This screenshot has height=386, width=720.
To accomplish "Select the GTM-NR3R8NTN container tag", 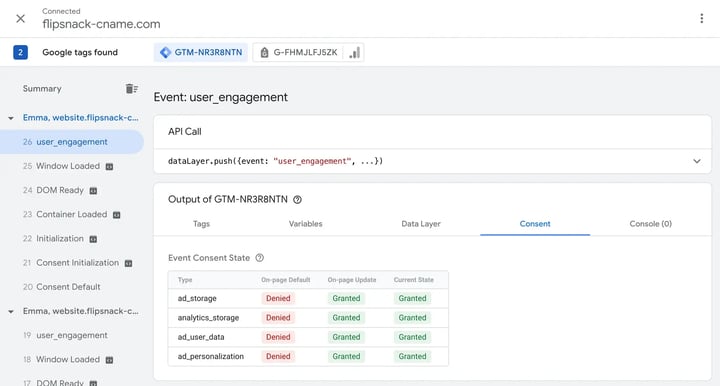I will pos(201,52).
